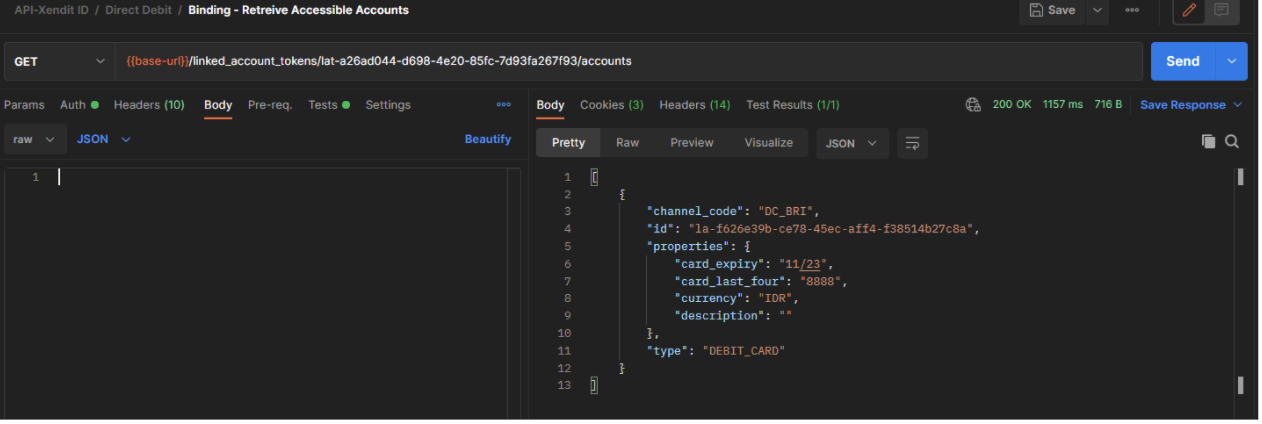Open the three-dot more actions menu

click(x=1132, y=10)
